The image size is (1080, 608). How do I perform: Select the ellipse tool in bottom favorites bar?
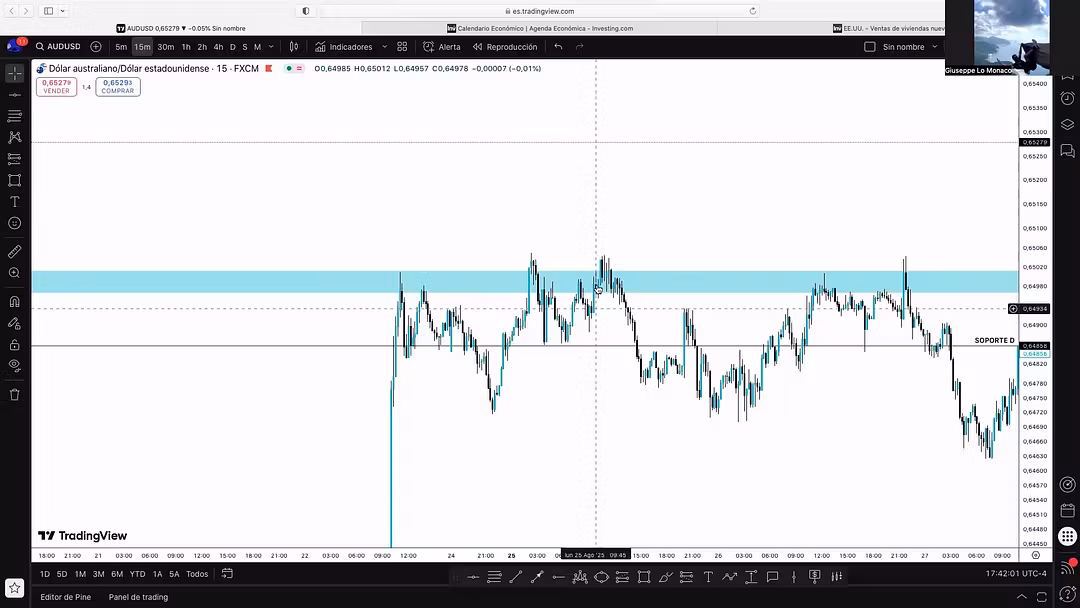(601, 577)
